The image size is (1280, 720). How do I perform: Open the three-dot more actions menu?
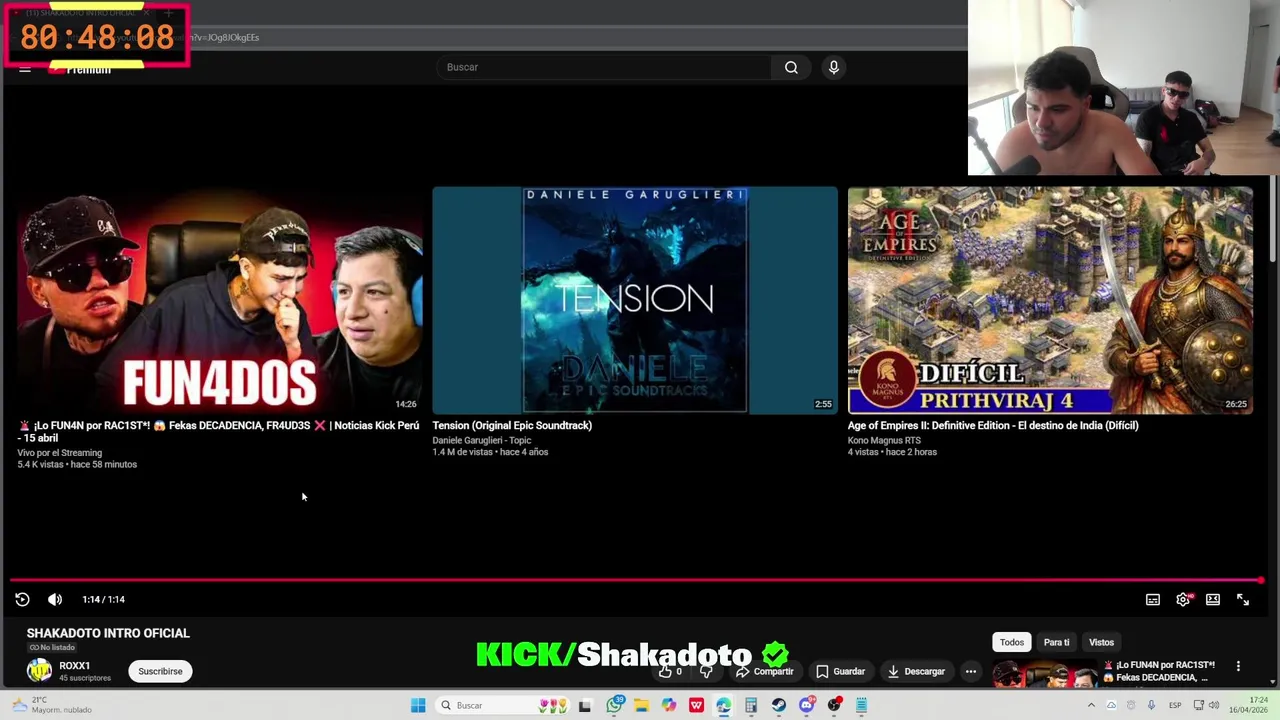point(971,671)
